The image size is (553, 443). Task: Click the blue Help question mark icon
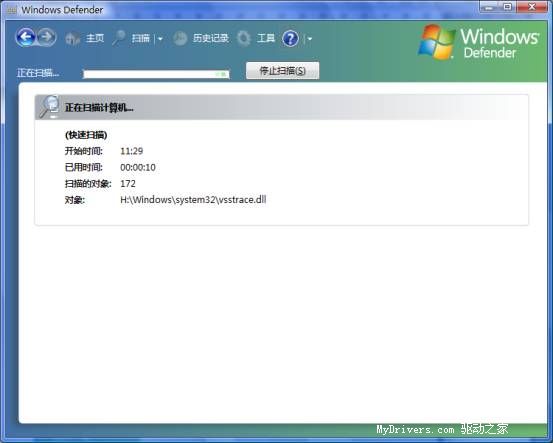290,38
